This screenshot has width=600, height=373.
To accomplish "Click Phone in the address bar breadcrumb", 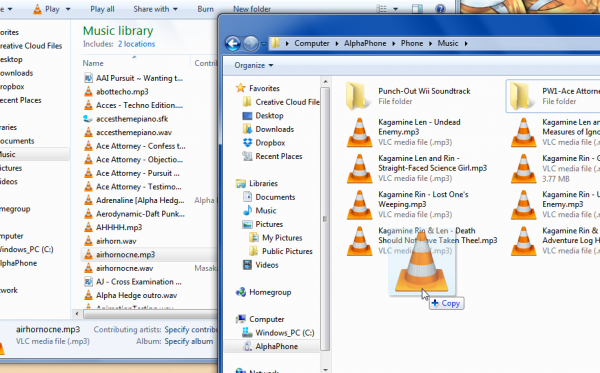I will [412, 44].
